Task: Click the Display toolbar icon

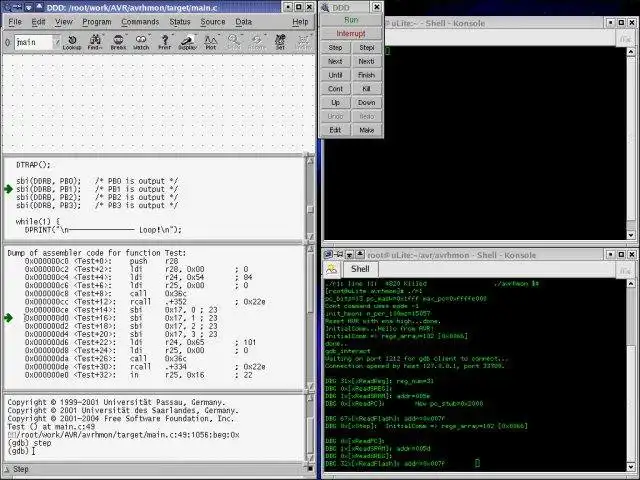Action: click(x=187, y=42)
